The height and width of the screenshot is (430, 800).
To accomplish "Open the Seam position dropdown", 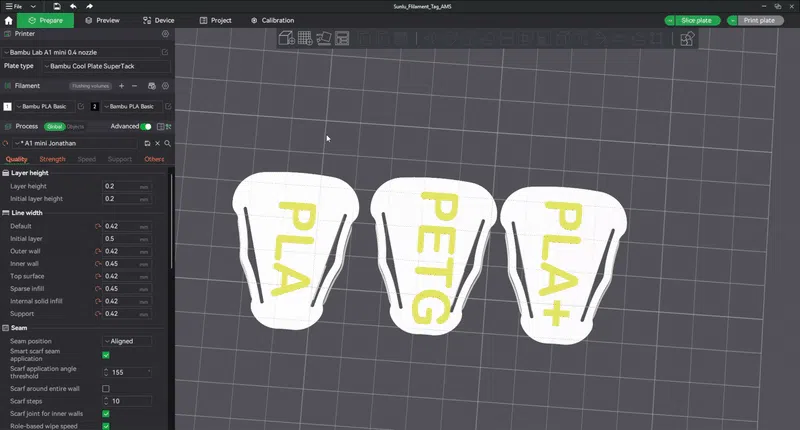I will click(127, 341).
